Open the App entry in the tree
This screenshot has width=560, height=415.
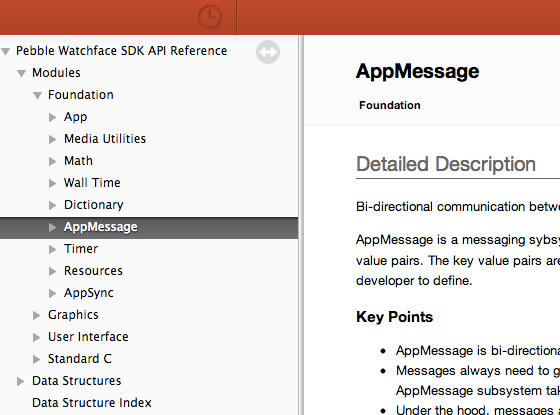click(75, 117)
